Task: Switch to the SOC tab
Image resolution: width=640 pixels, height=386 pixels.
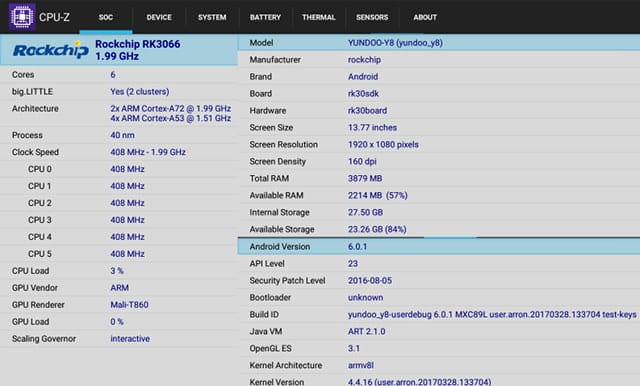Action: (106, 17)
